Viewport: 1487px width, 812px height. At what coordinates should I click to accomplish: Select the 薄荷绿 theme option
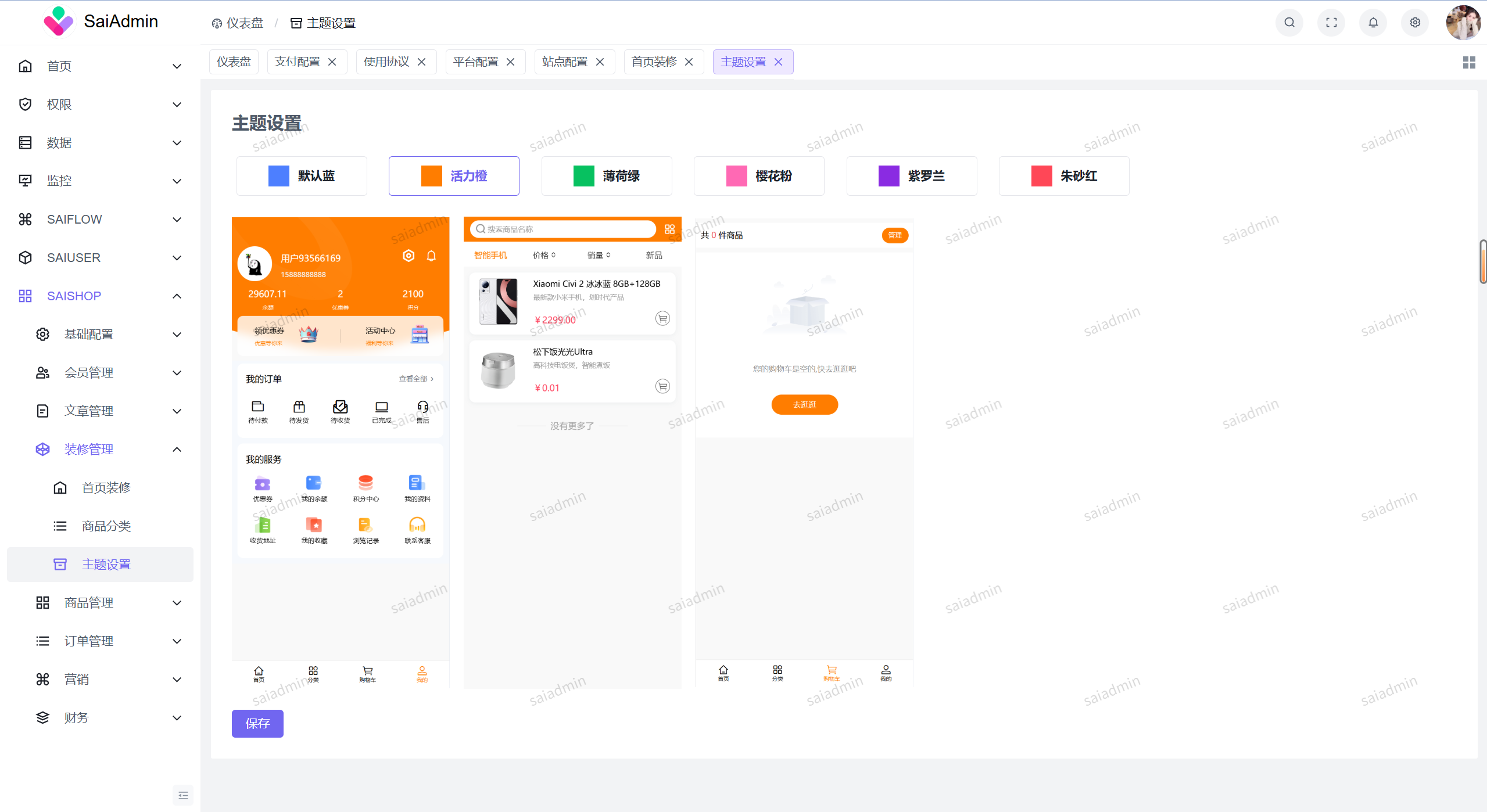coord(606,176)
